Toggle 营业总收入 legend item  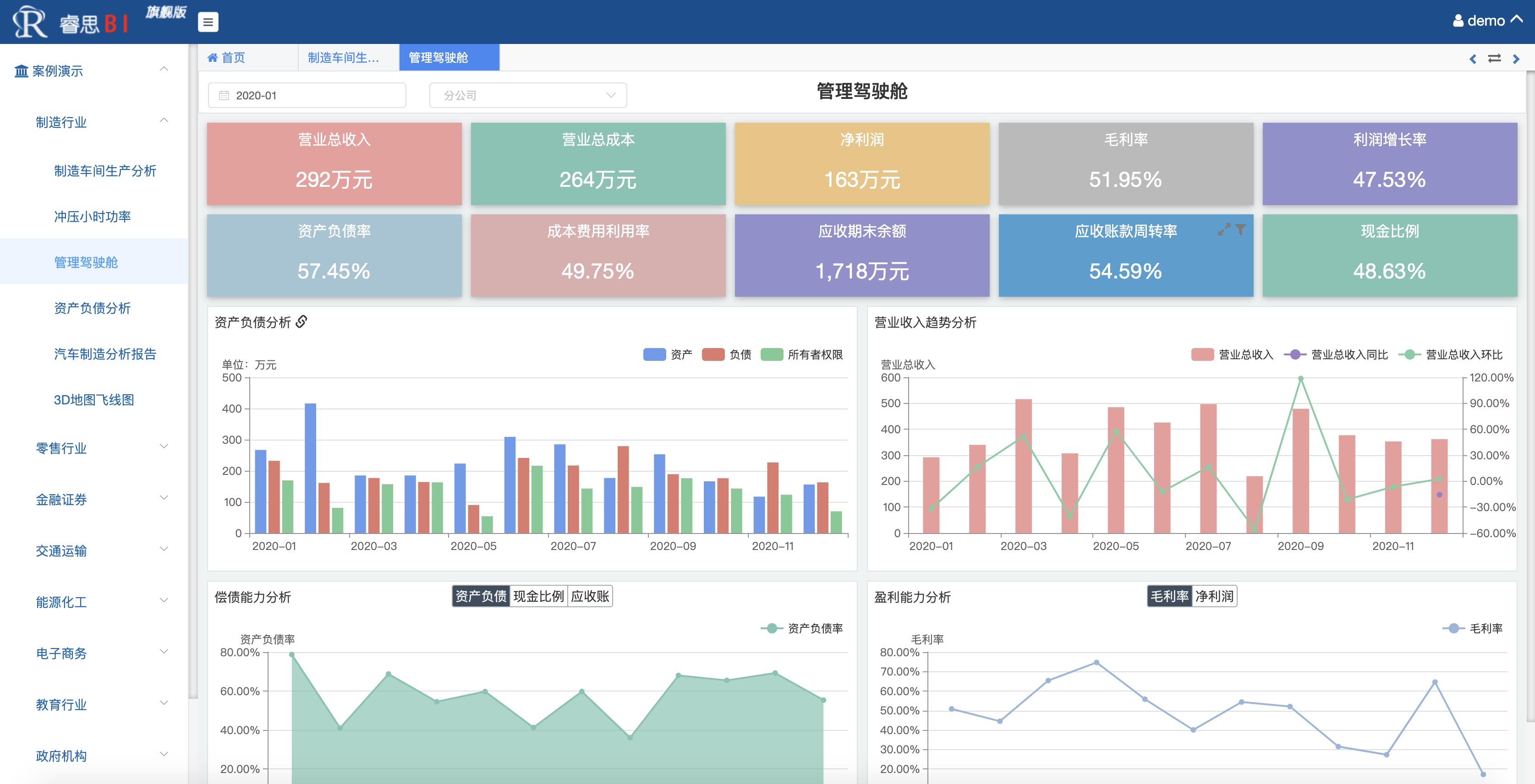(x=1232, y=354)
